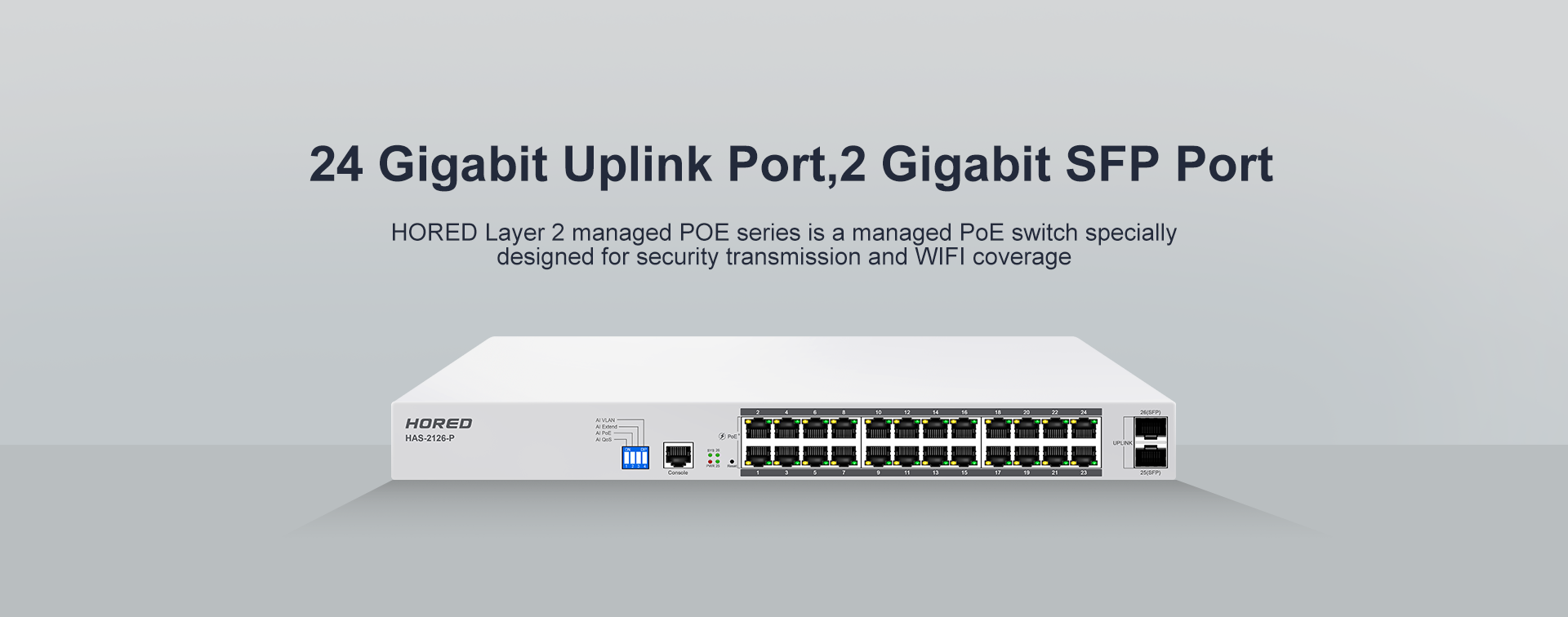Toggle DIP switch 2 for AI PoE

click(633, 458)
